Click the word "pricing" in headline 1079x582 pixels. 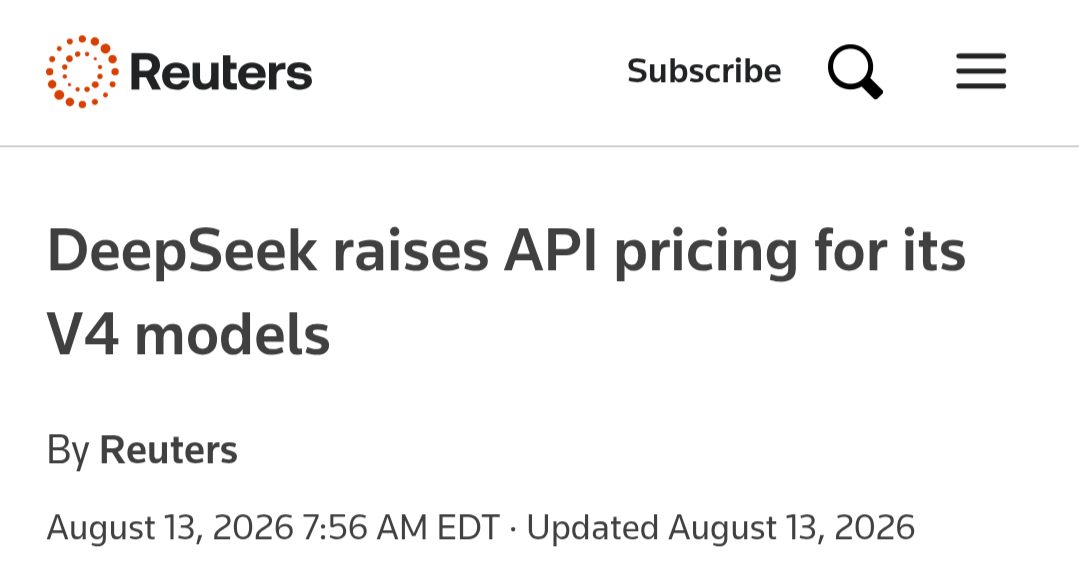(705, 253)
